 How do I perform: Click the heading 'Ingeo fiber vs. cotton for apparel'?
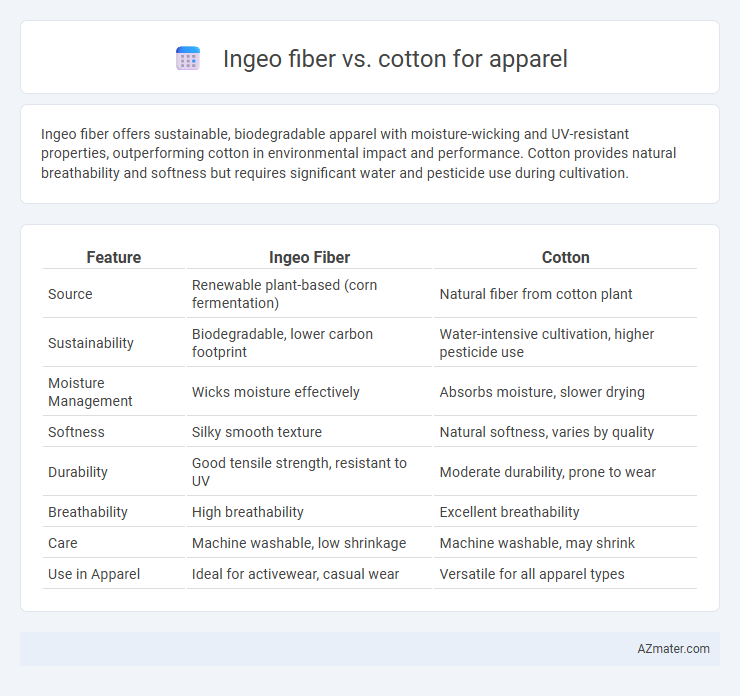(x=395, y=59)
